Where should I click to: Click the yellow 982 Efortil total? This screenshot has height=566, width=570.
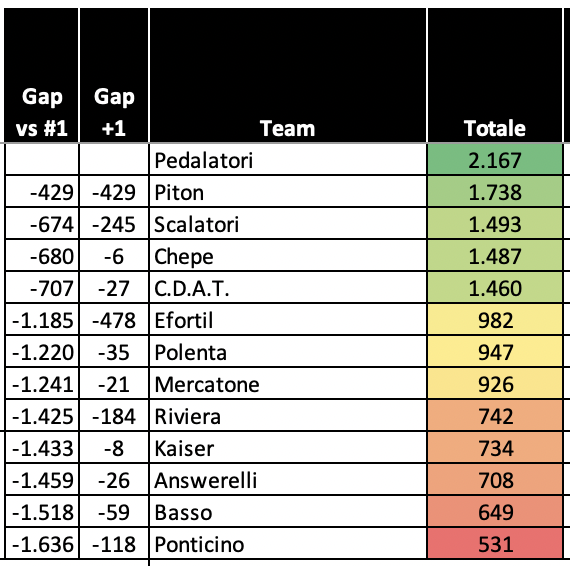click(495, 320)
